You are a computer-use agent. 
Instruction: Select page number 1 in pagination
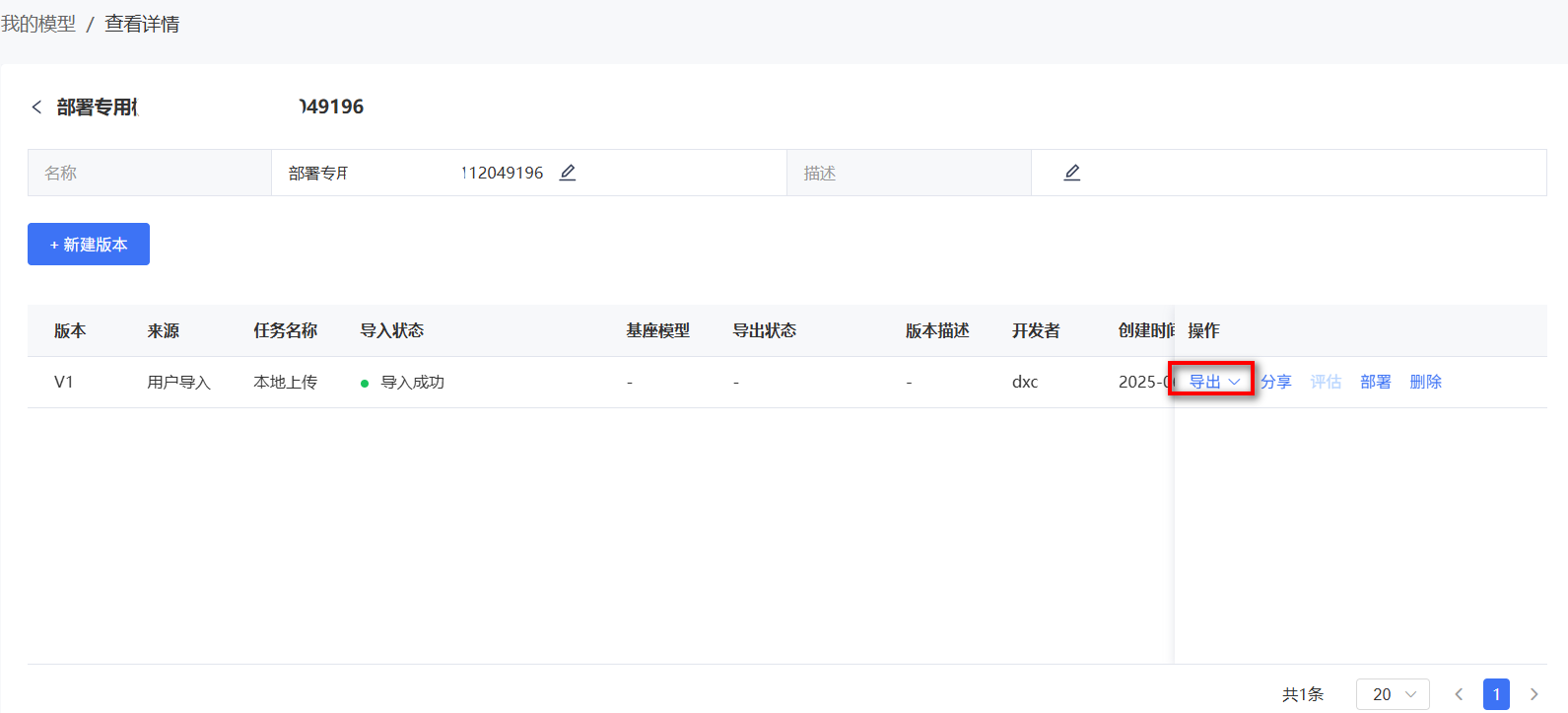click(x=1496, y=694)
